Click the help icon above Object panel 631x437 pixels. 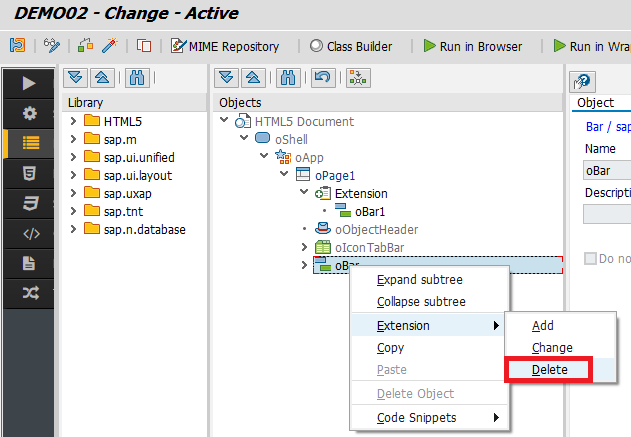[582, 82]
